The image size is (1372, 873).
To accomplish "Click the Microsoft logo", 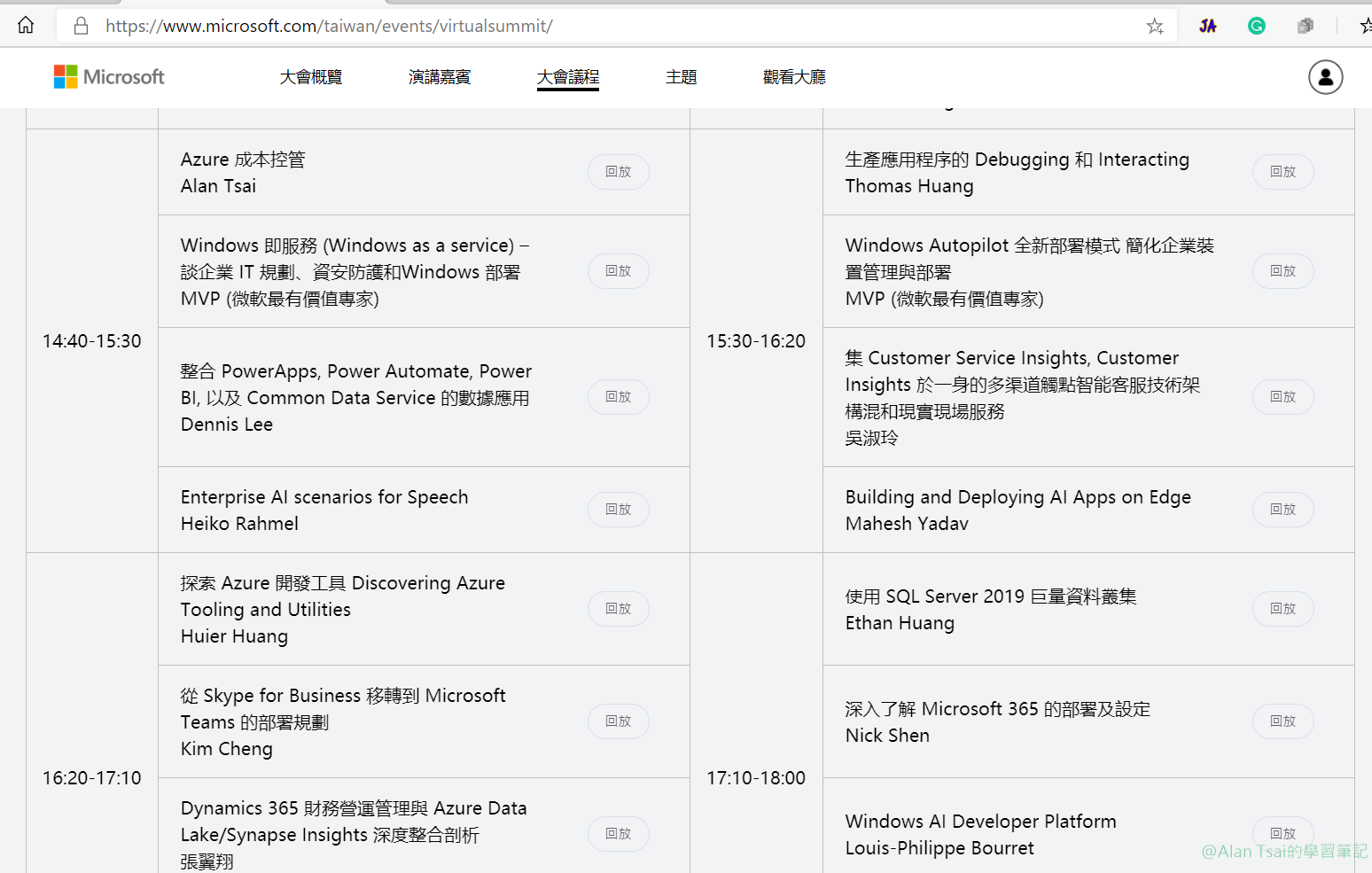I will tap(109, 77).
